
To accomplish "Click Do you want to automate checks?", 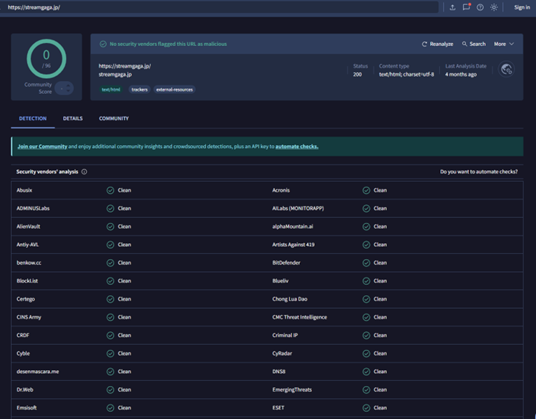I will tap(479, 172).
